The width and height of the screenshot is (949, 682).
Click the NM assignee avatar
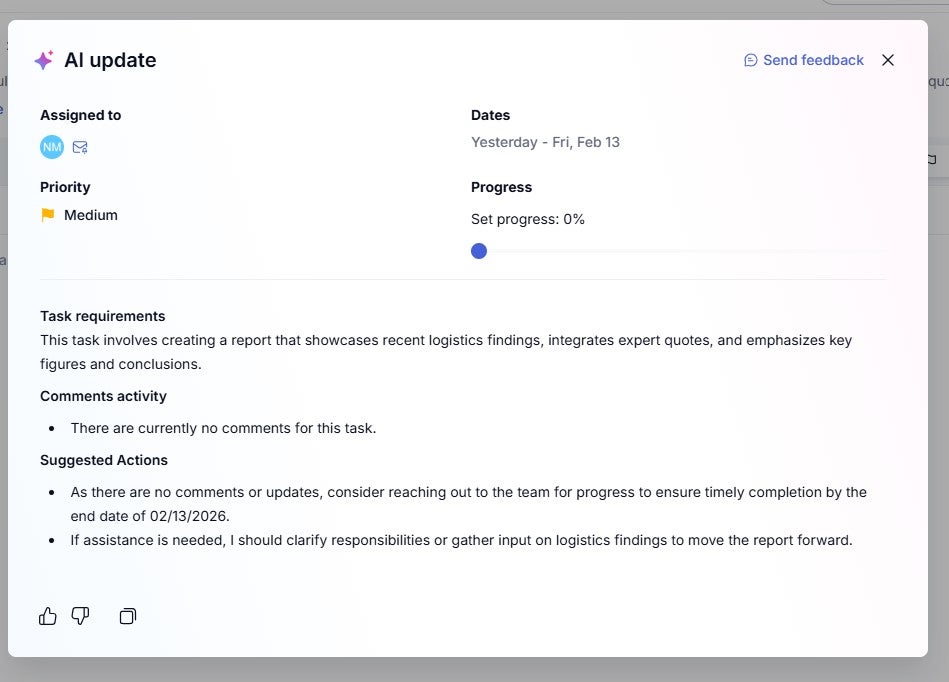(51, 146)
